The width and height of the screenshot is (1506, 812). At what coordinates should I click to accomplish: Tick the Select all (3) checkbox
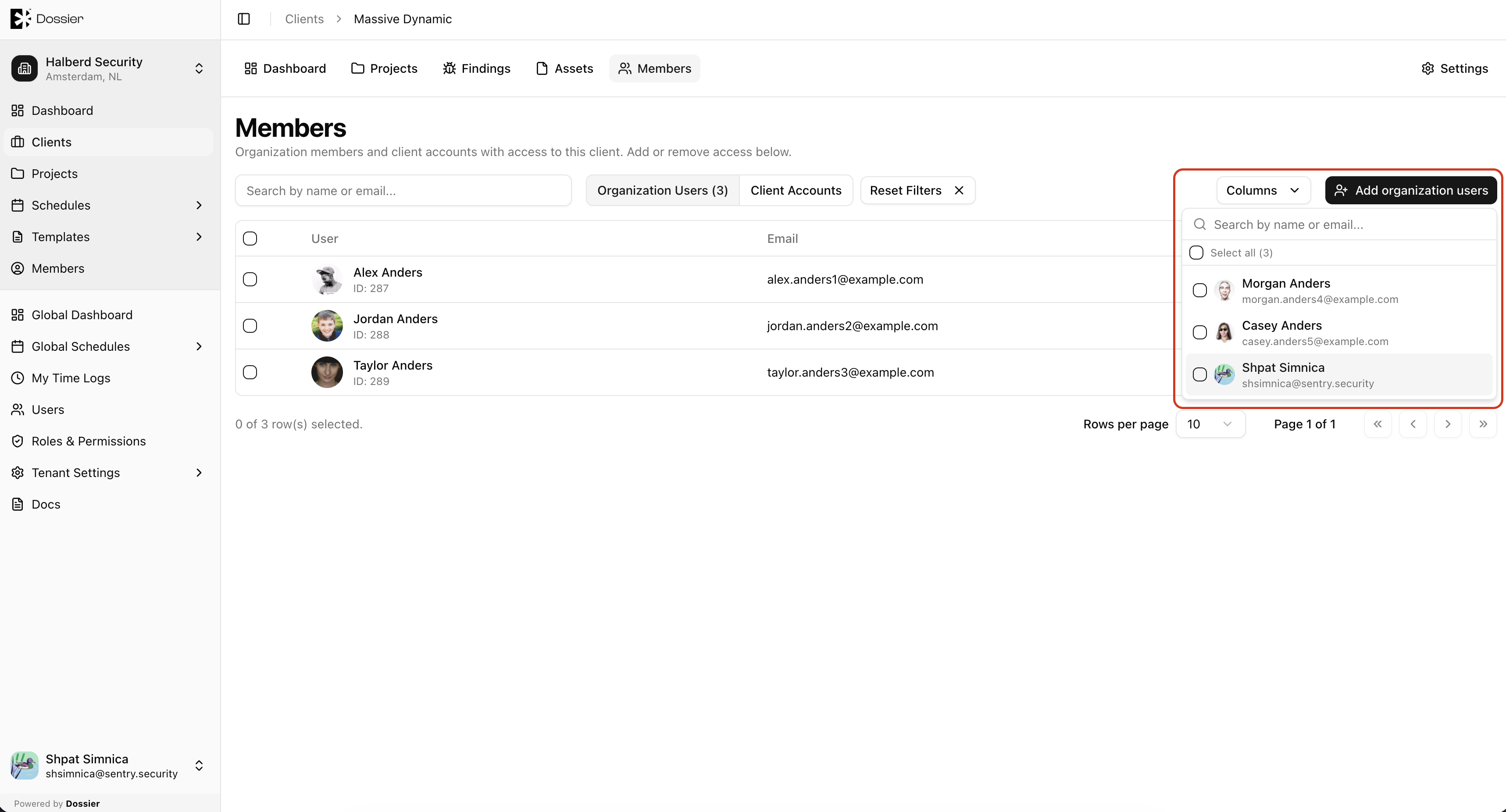1196,253
